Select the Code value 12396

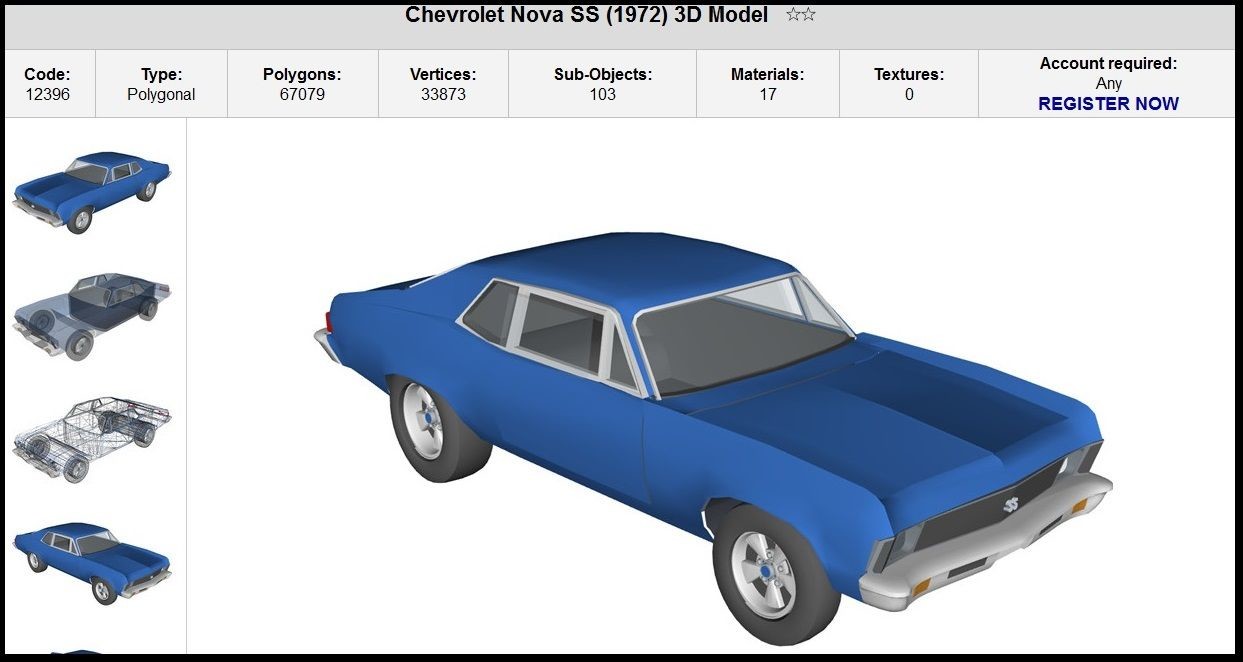[x=47, y=95]
